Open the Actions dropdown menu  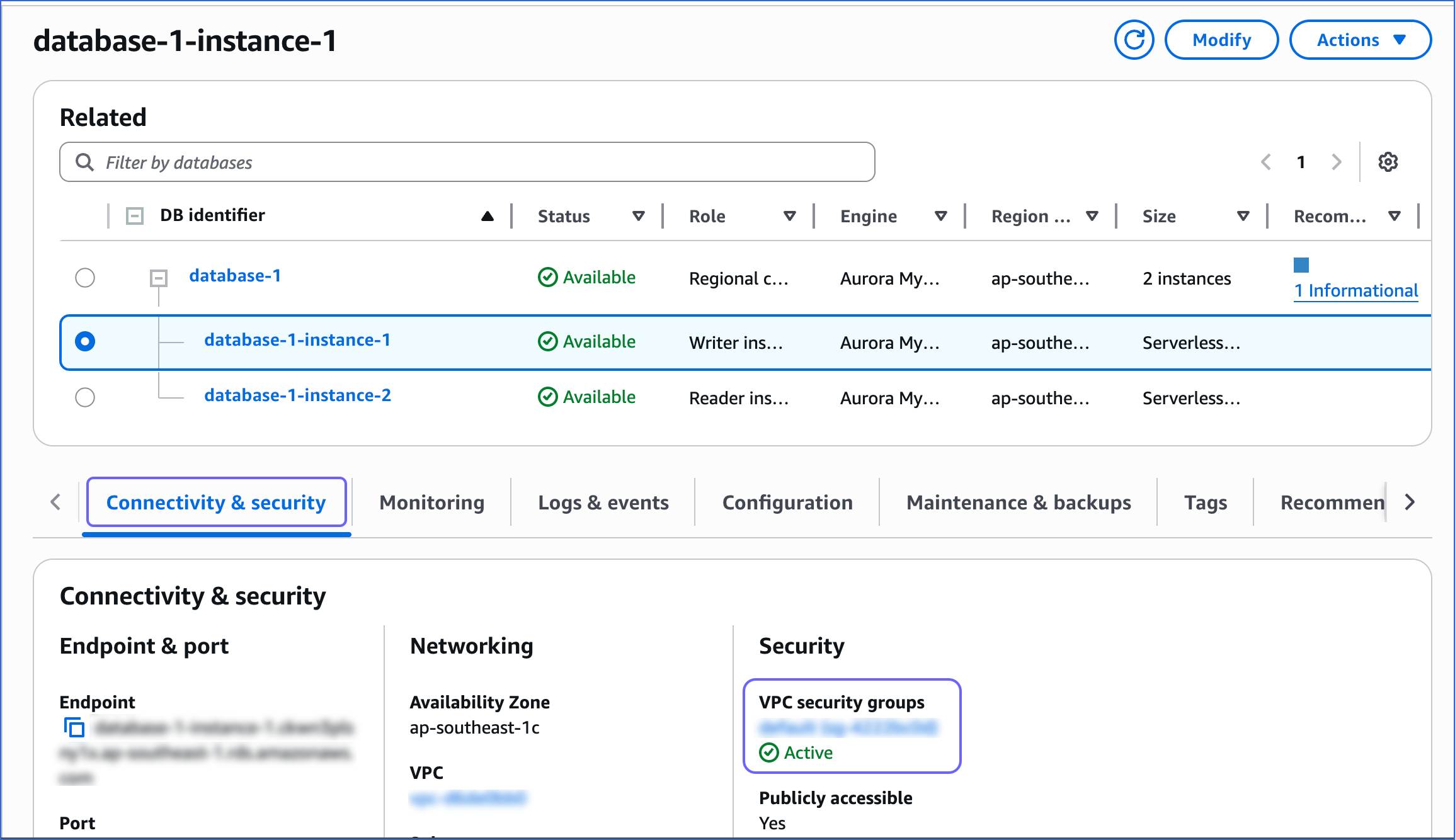(x=1361, y=40)
